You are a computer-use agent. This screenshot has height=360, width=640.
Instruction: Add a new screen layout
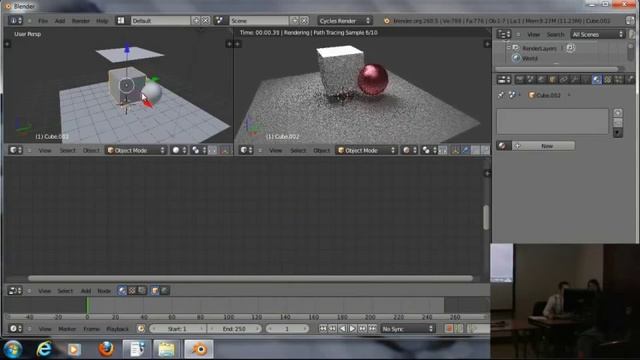tap(196, 20)
